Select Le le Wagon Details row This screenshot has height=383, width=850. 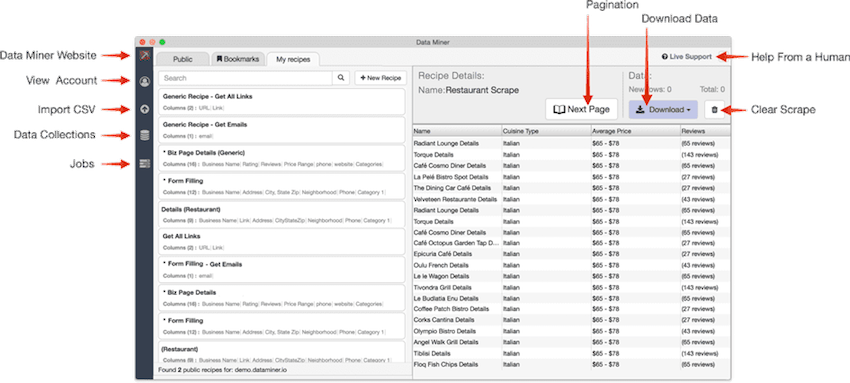point(571,276)
